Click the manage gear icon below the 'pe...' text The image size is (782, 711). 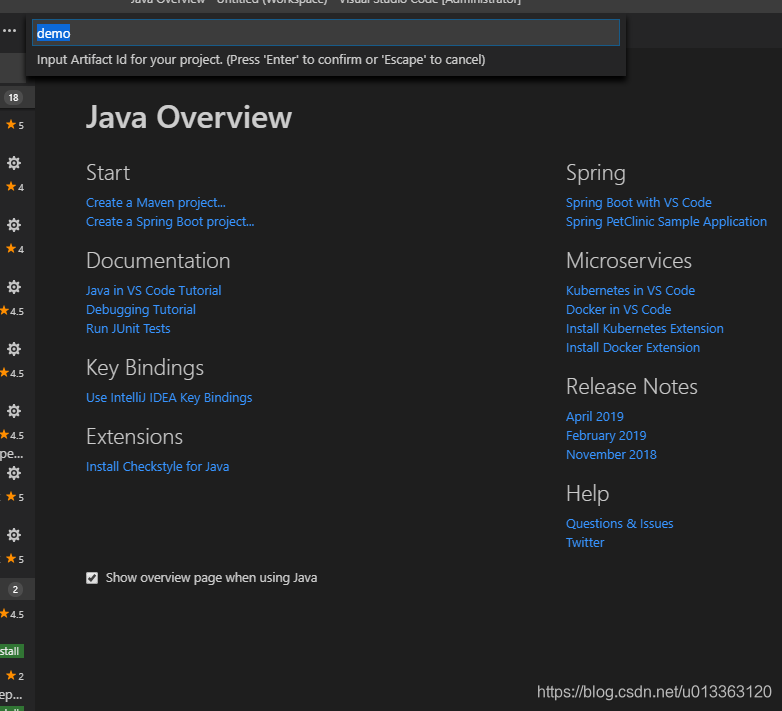[x=14, y=473]
